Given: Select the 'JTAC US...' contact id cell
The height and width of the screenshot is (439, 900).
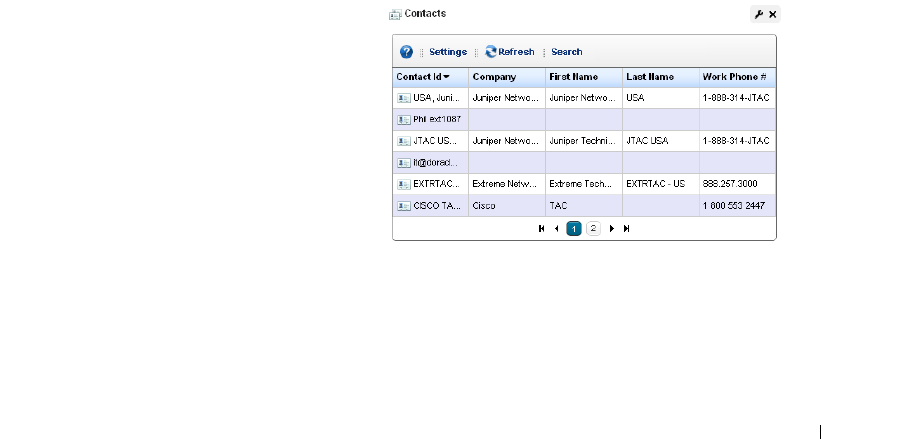Looking at the screenshot, I should point(430,141).
